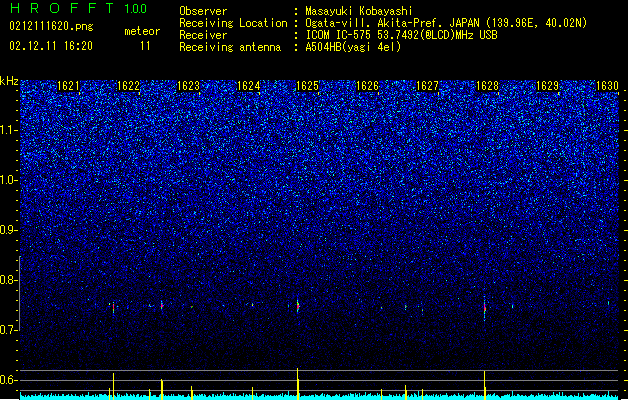Click the 0.9 kHz axis tick label
This screenshot has height=400, width=629.
pos(8,230)
